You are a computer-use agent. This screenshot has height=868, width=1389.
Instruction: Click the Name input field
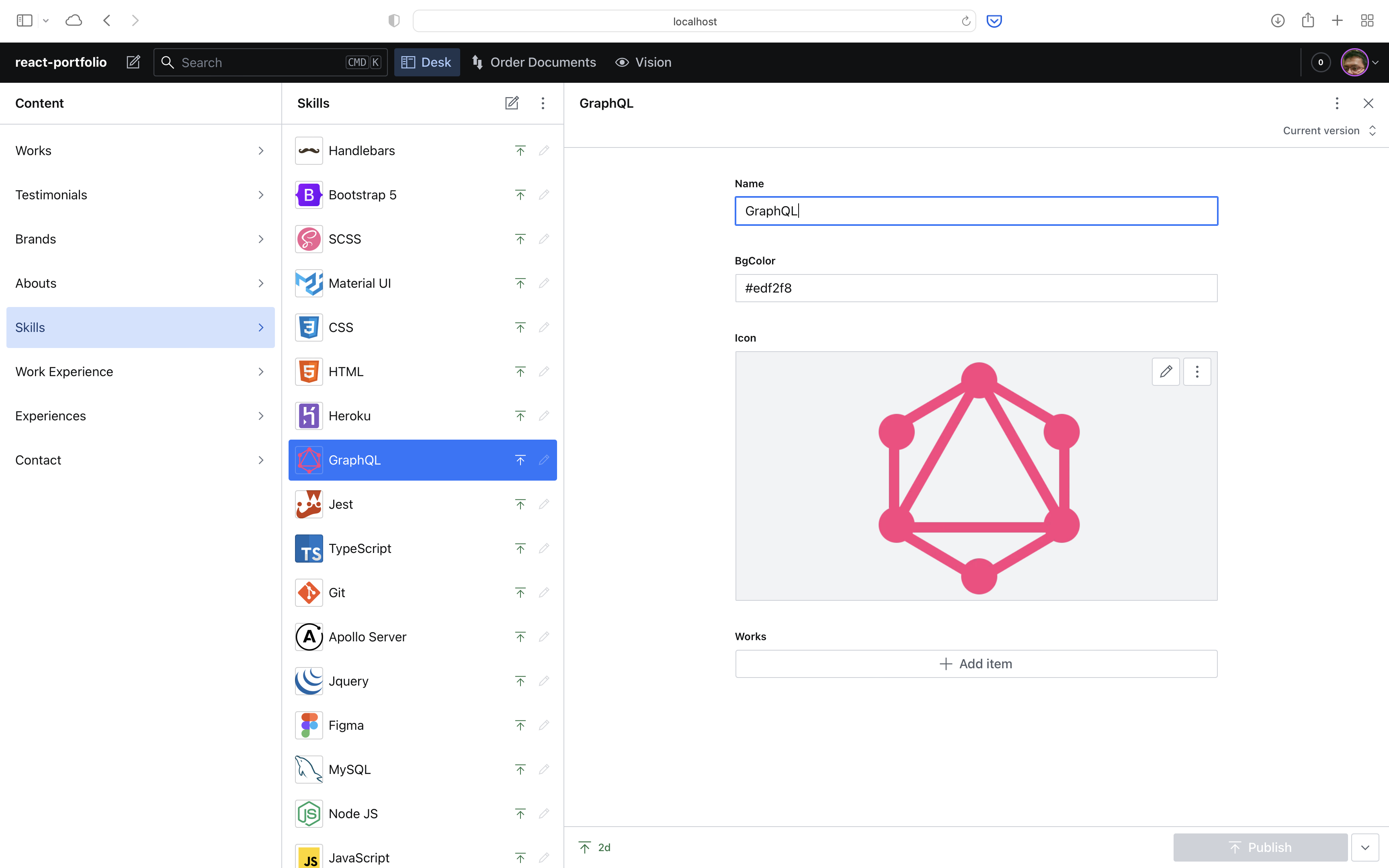pos(975,211)
